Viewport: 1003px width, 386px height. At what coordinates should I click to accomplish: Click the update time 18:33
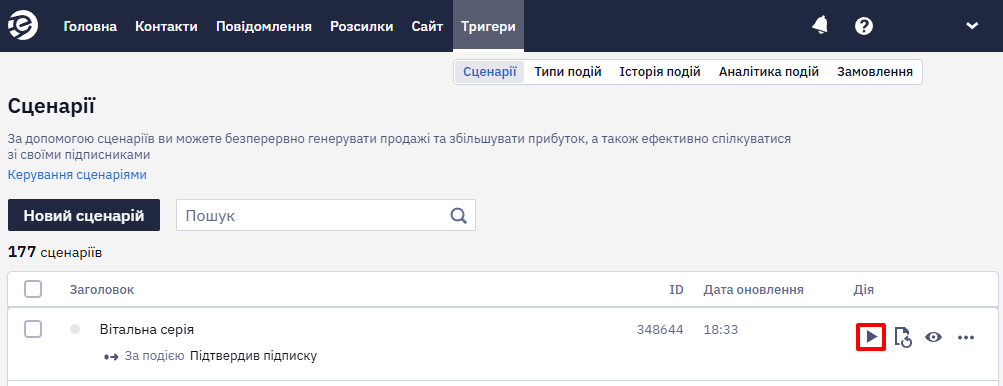point(721,330)
